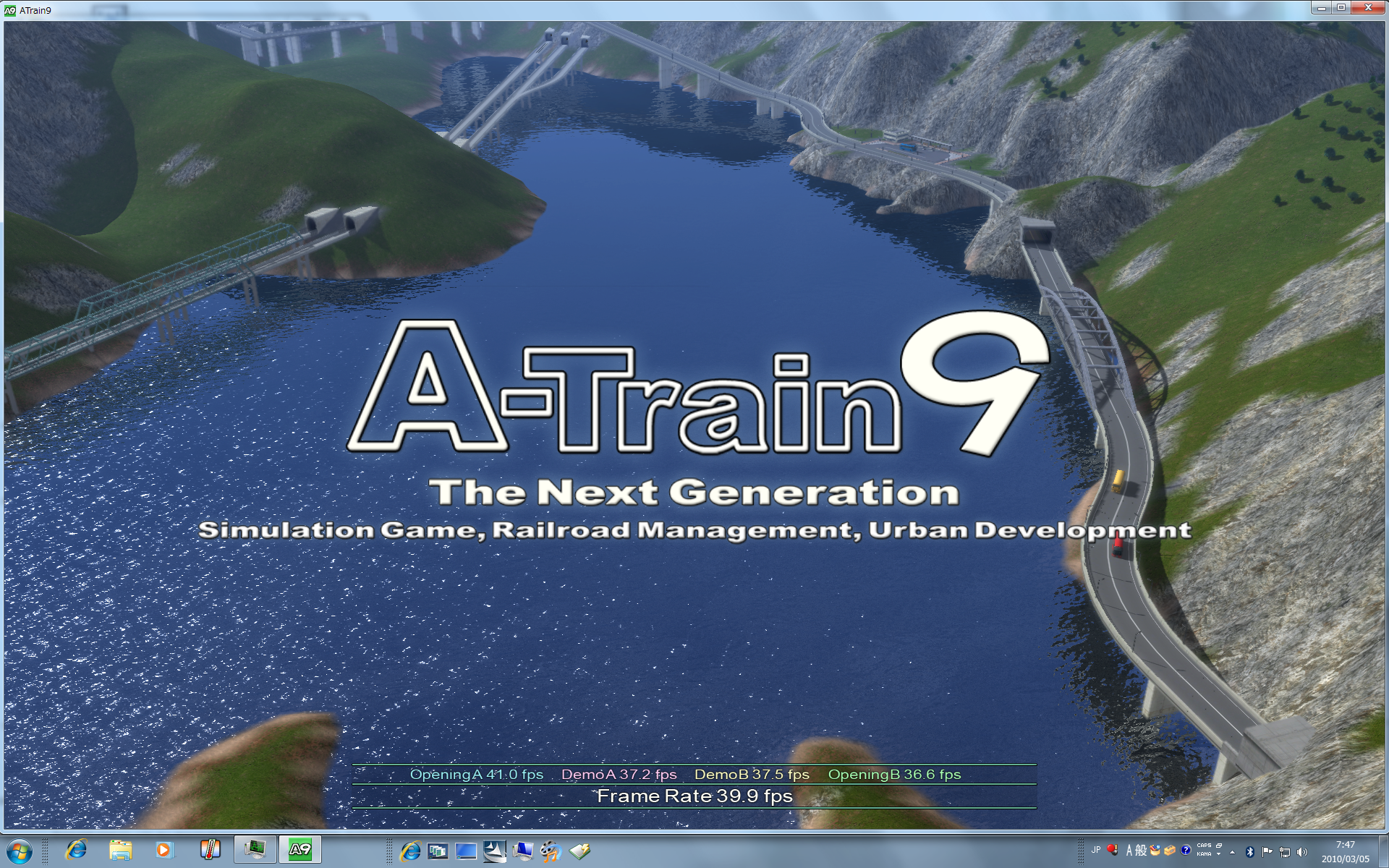Open the JP input language selector
Image resolution: width=1389 pixels, height=868 pixels.
tap(1096, 850)
